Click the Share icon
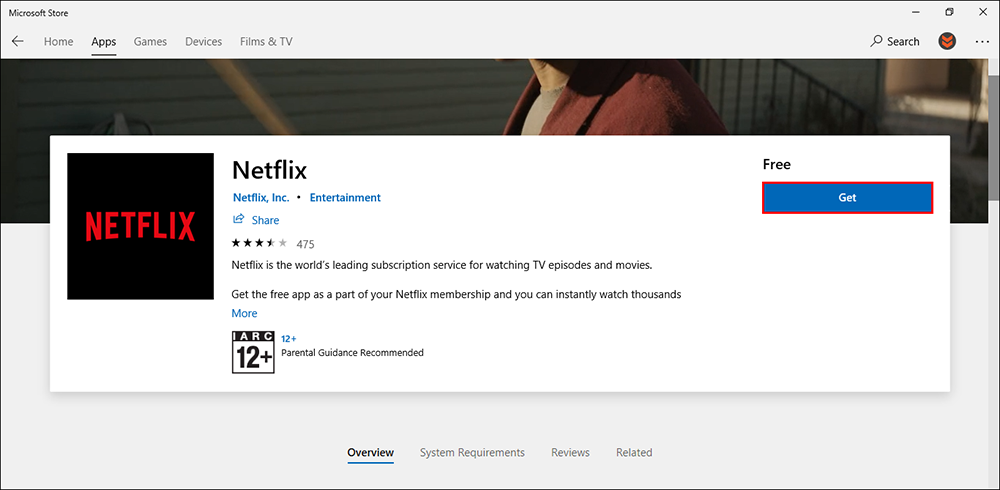 tap(239, 219)
